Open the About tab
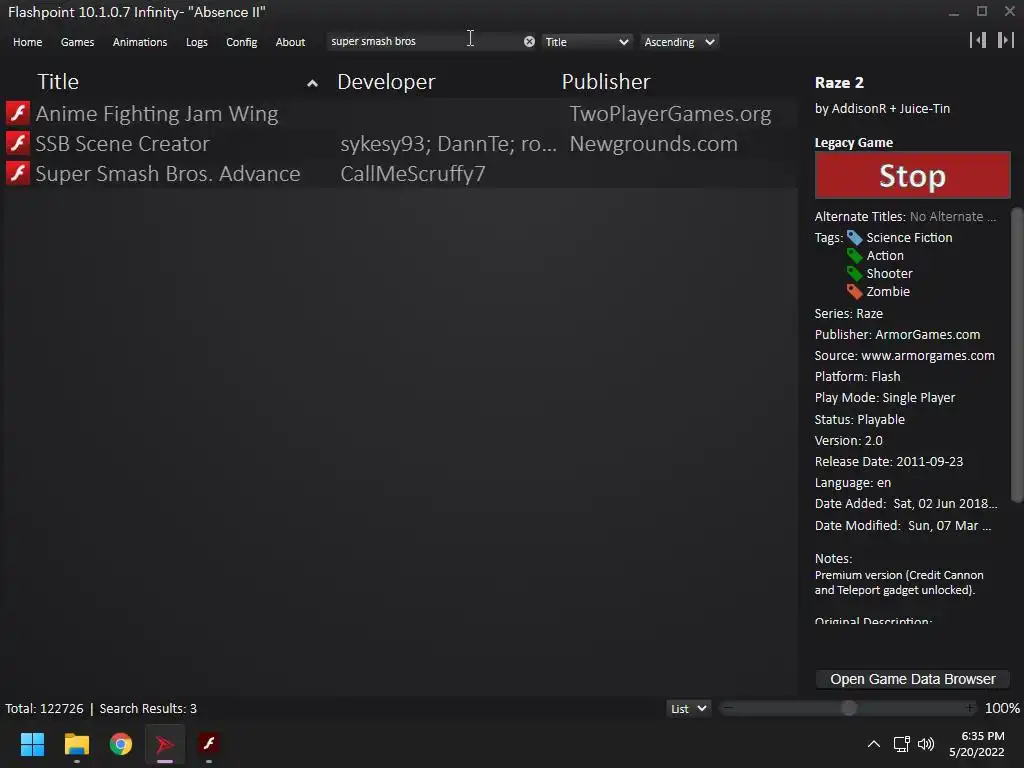Screen dimensions: 1024x768 (x=290, y=42)
